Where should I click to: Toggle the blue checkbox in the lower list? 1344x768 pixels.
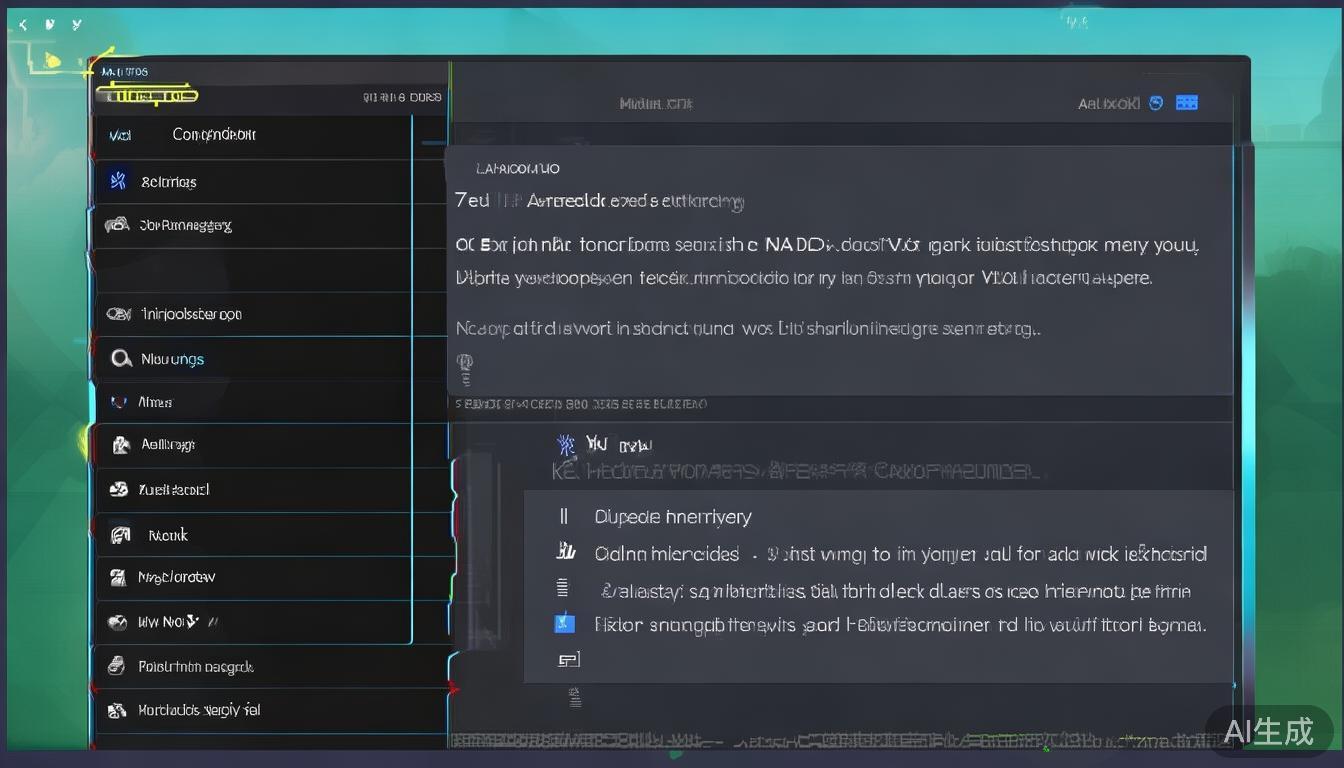(x=564, y=623)
